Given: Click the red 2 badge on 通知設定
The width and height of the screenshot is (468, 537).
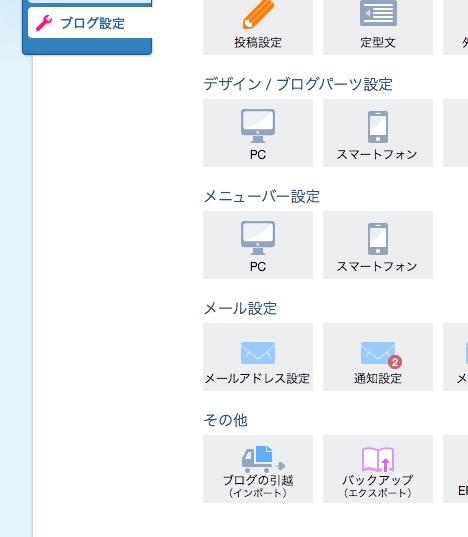Looking at the screenshot, I should click(395, 362).
